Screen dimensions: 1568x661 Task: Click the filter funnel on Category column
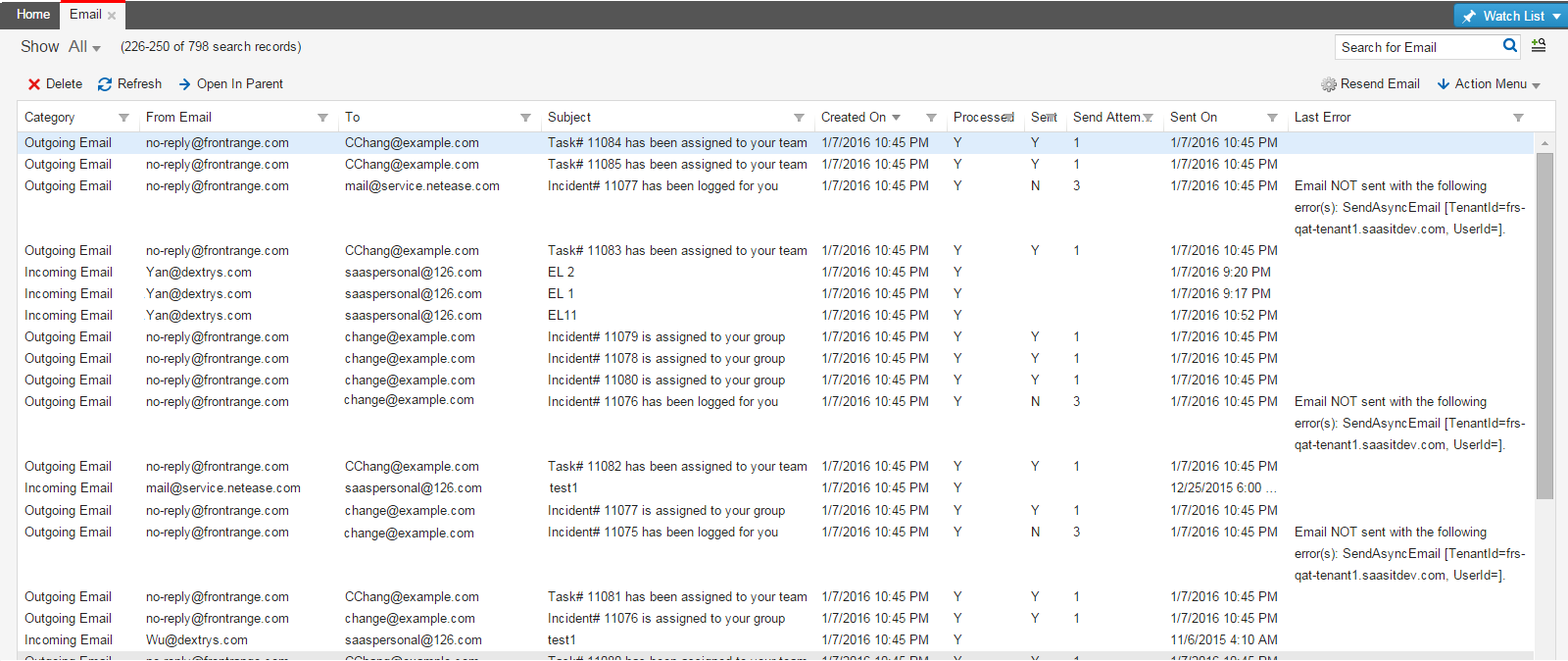pyautogui.click(x=123, y=118)
